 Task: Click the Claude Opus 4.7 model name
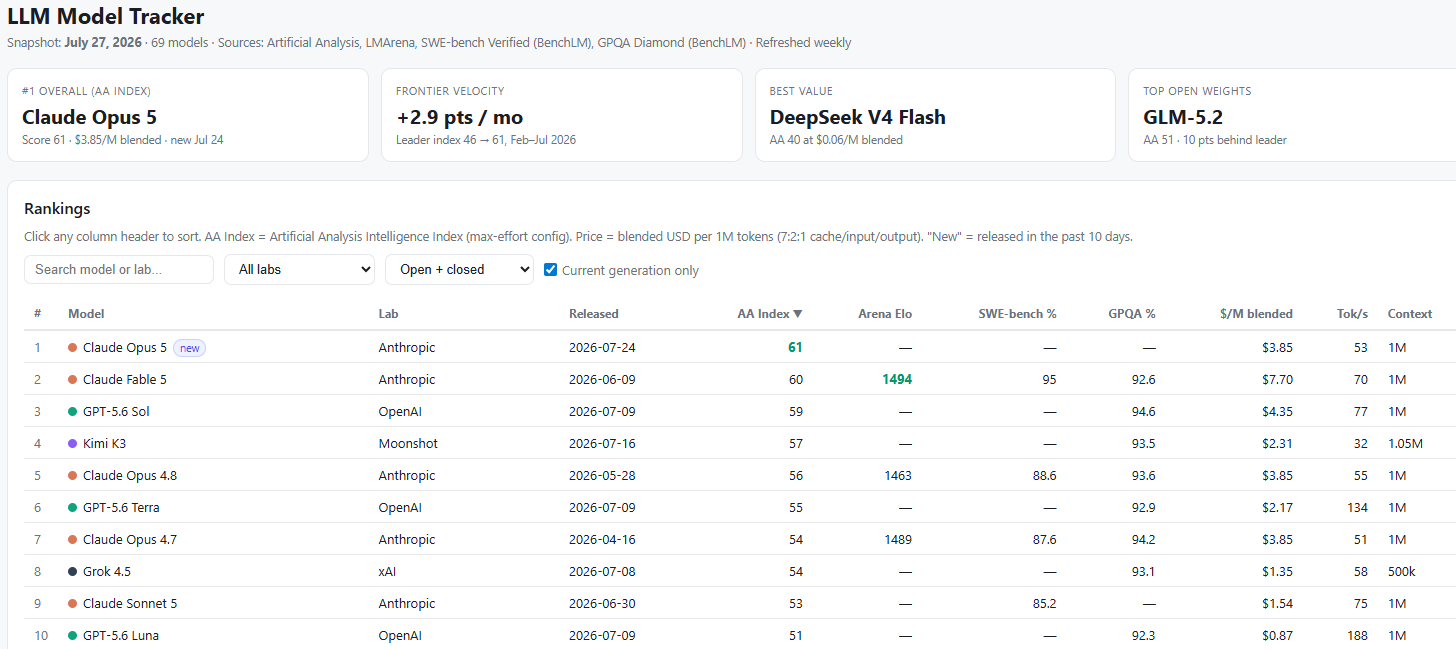(x=130, y=539)
